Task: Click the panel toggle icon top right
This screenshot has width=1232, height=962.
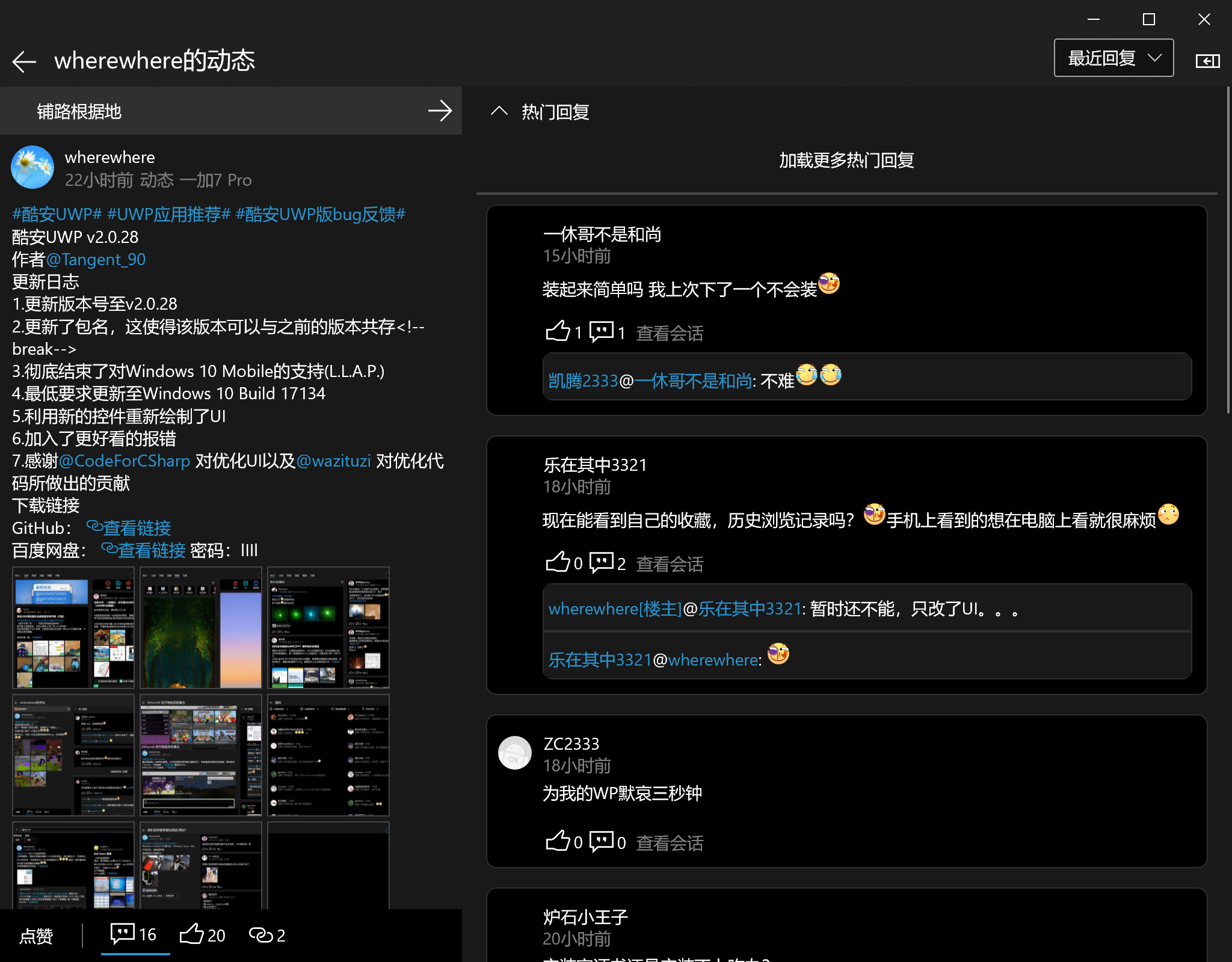Action: point(1207,61)
